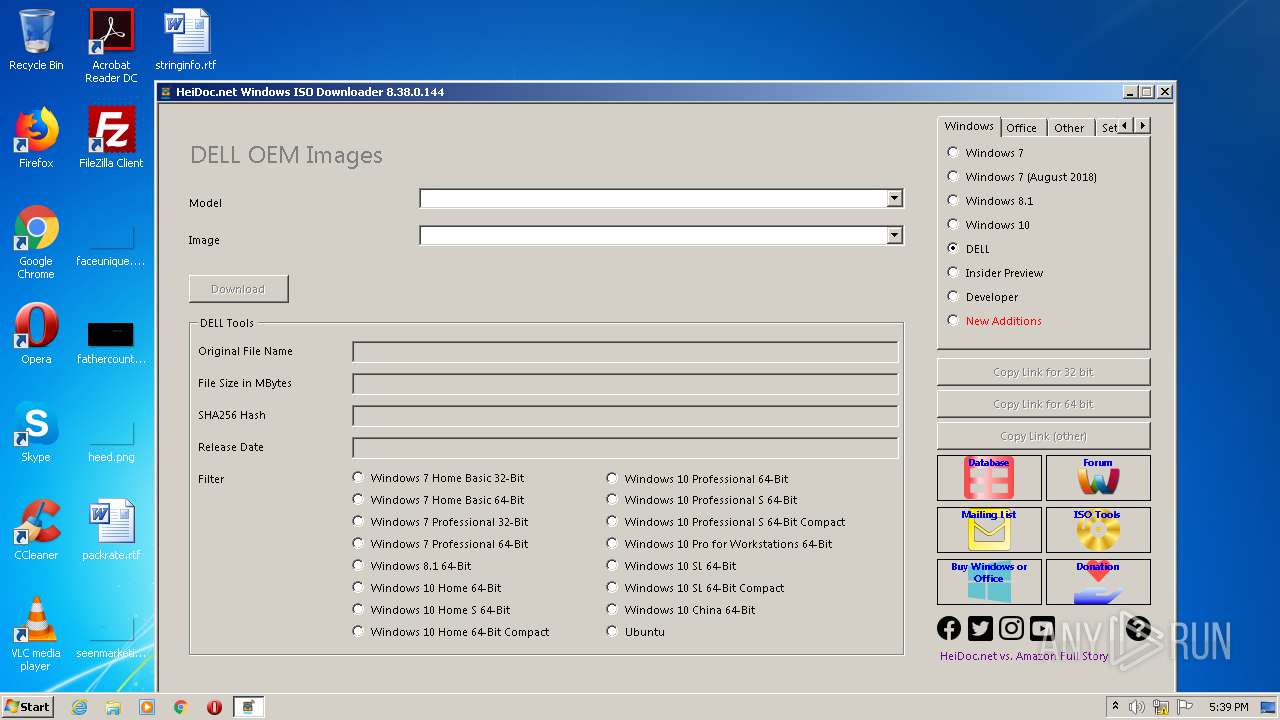Switch to the Other tab
The image size is (1280, 720).
tap(1069, 128)
